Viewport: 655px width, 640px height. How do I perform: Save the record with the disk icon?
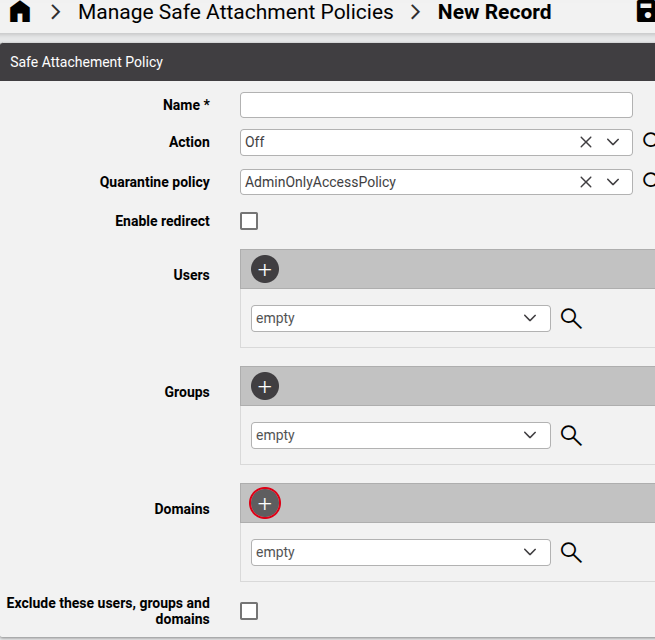click(x=646, y=11)
